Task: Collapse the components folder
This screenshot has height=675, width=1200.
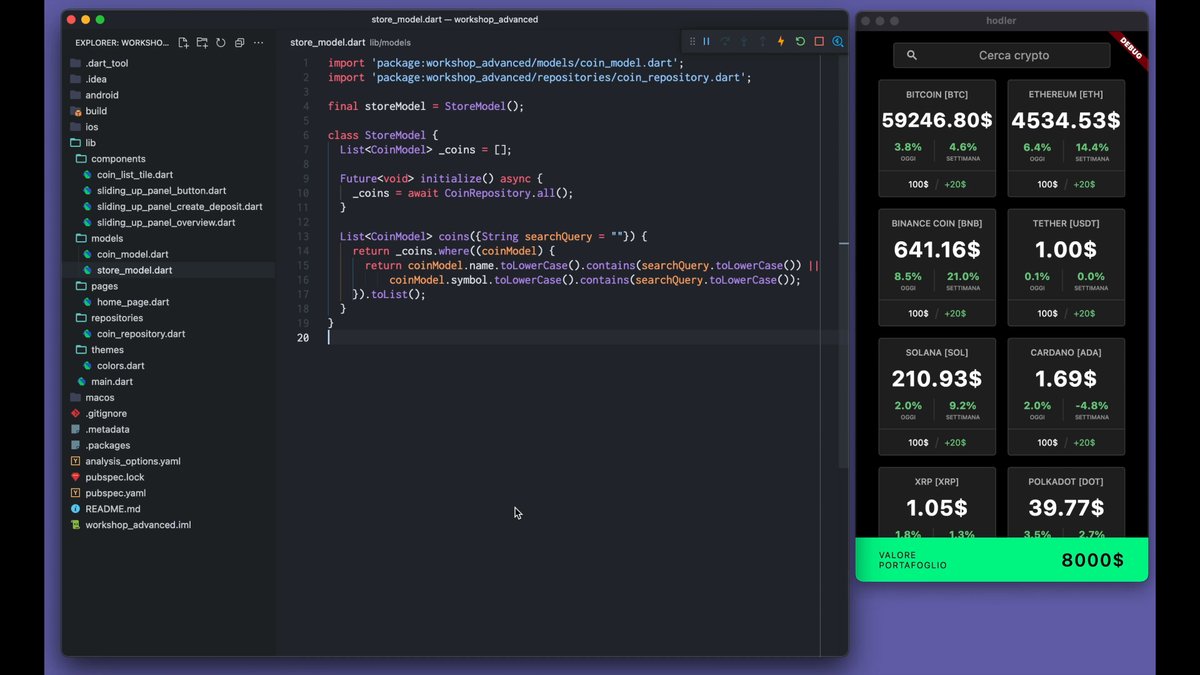Action: pyautogui.click(x=118, y=159)
